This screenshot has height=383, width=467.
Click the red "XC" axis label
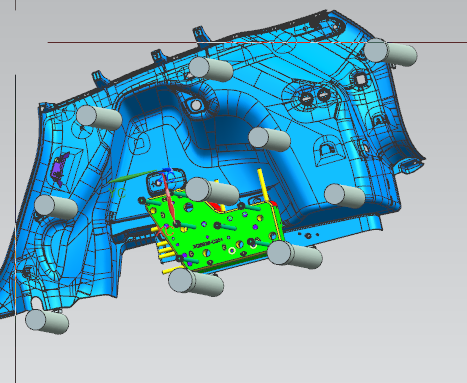coord(165,231)
